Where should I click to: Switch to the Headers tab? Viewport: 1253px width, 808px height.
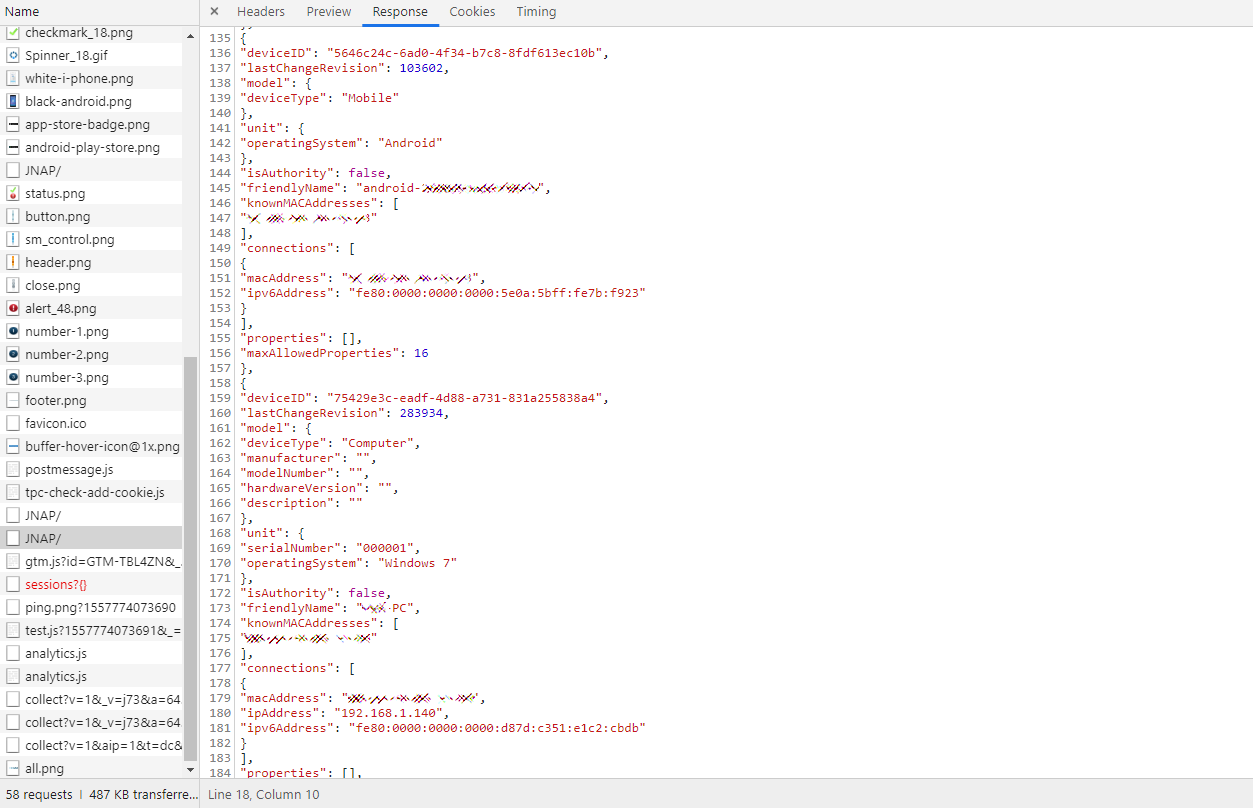click(x=260, y=12)
